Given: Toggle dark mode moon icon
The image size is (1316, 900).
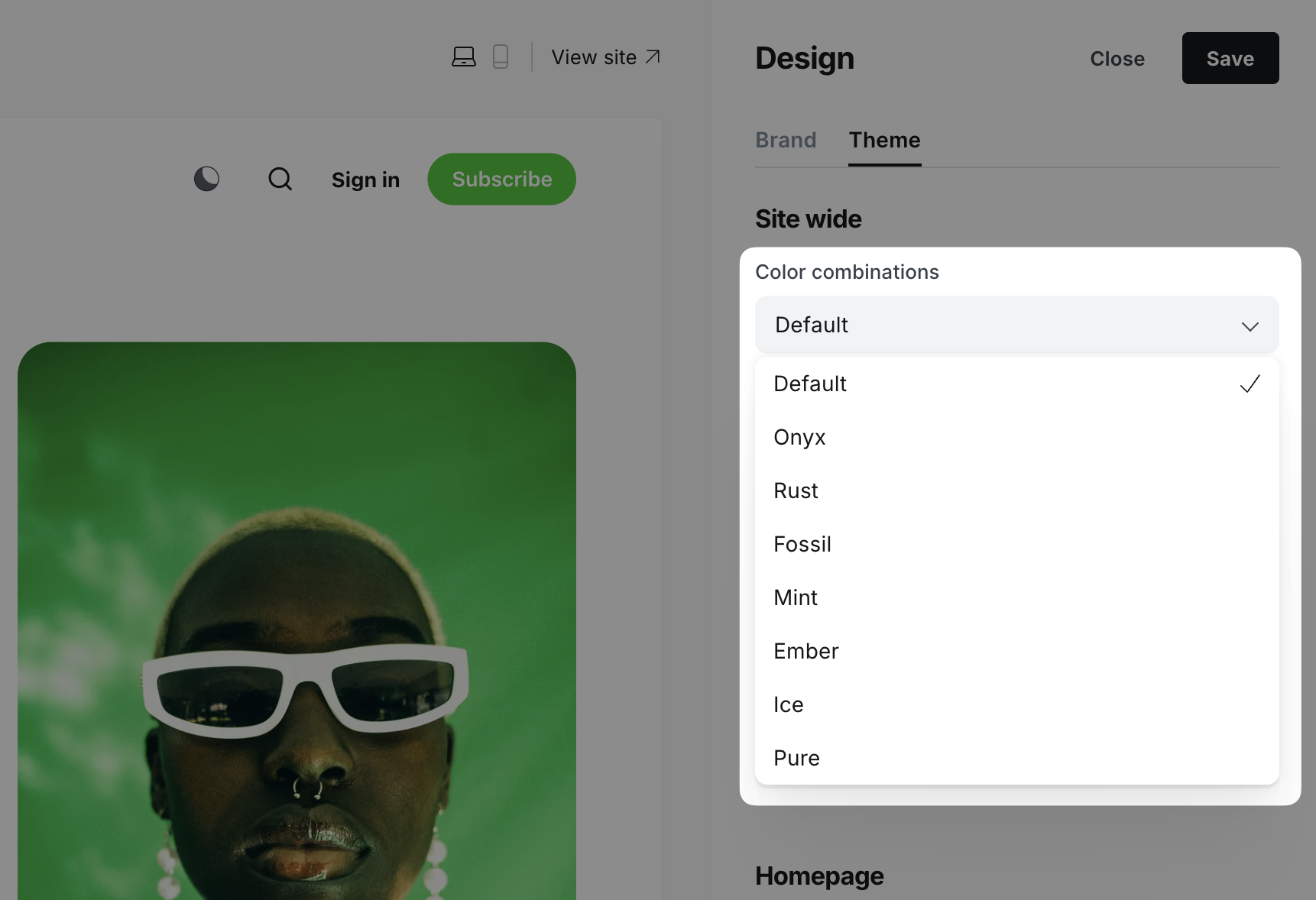Looking at the screenshot, I should [x=206, y=179].
